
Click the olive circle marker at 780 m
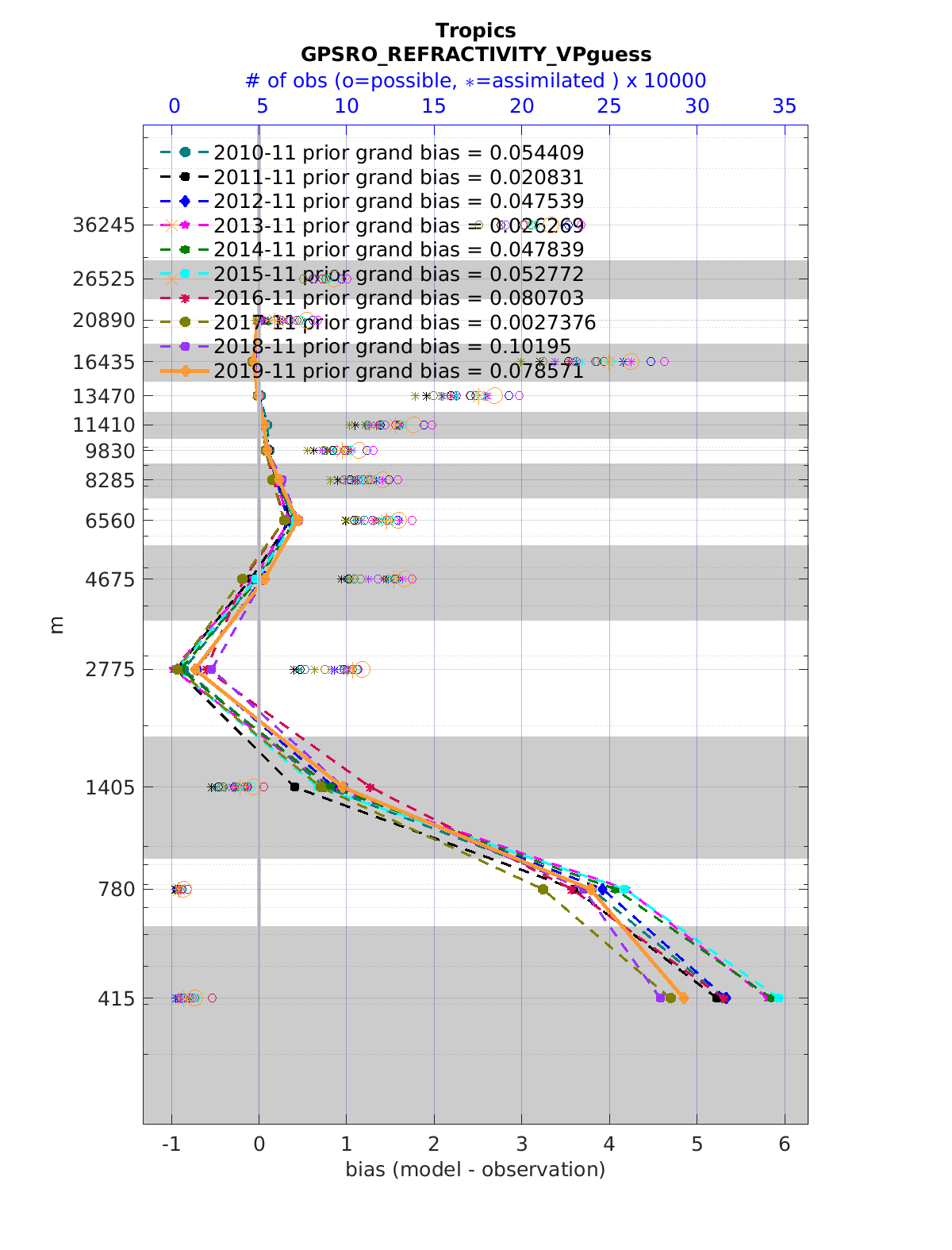point(543,889)
